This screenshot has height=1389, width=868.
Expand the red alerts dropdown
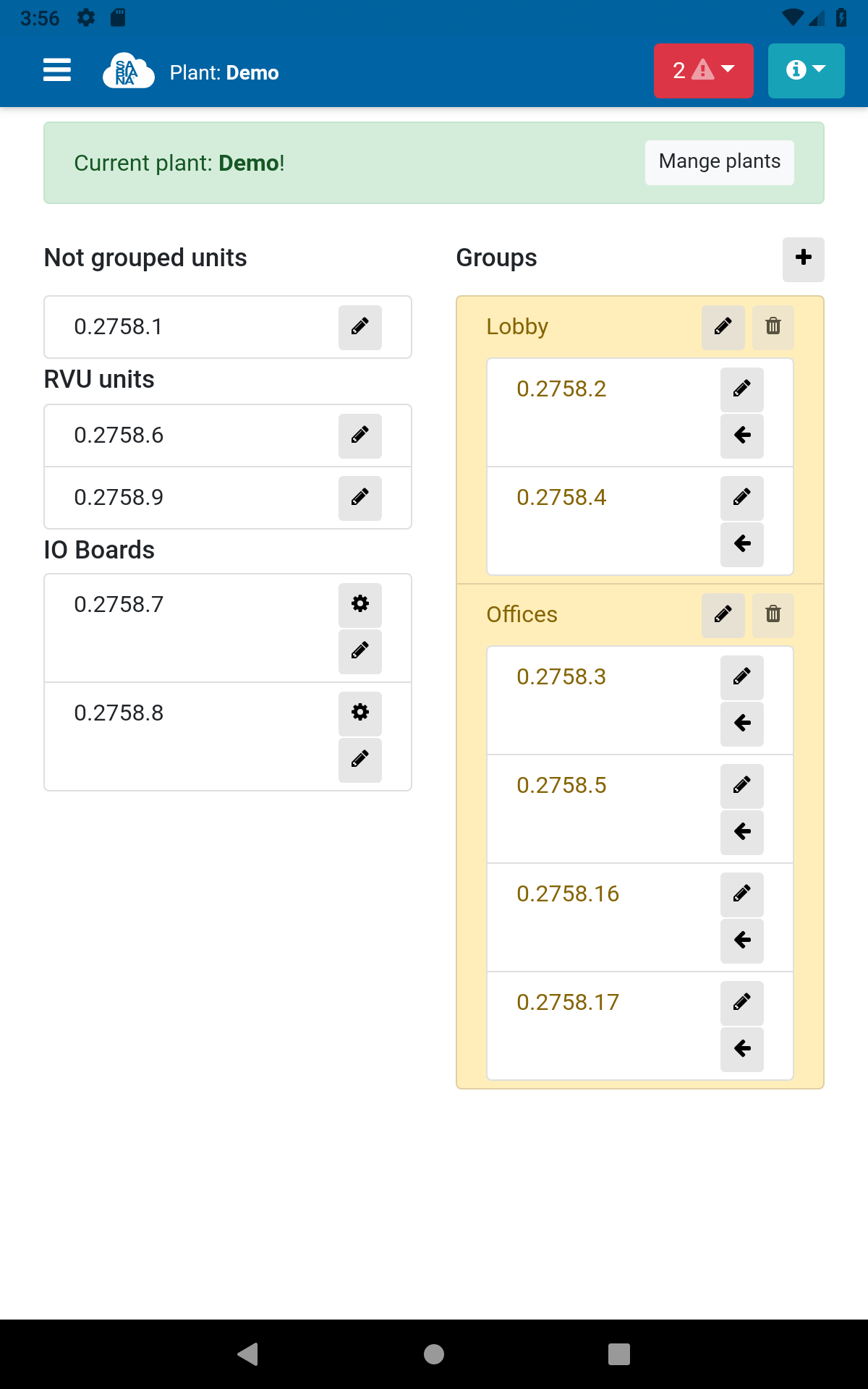(x=703, y=70)
